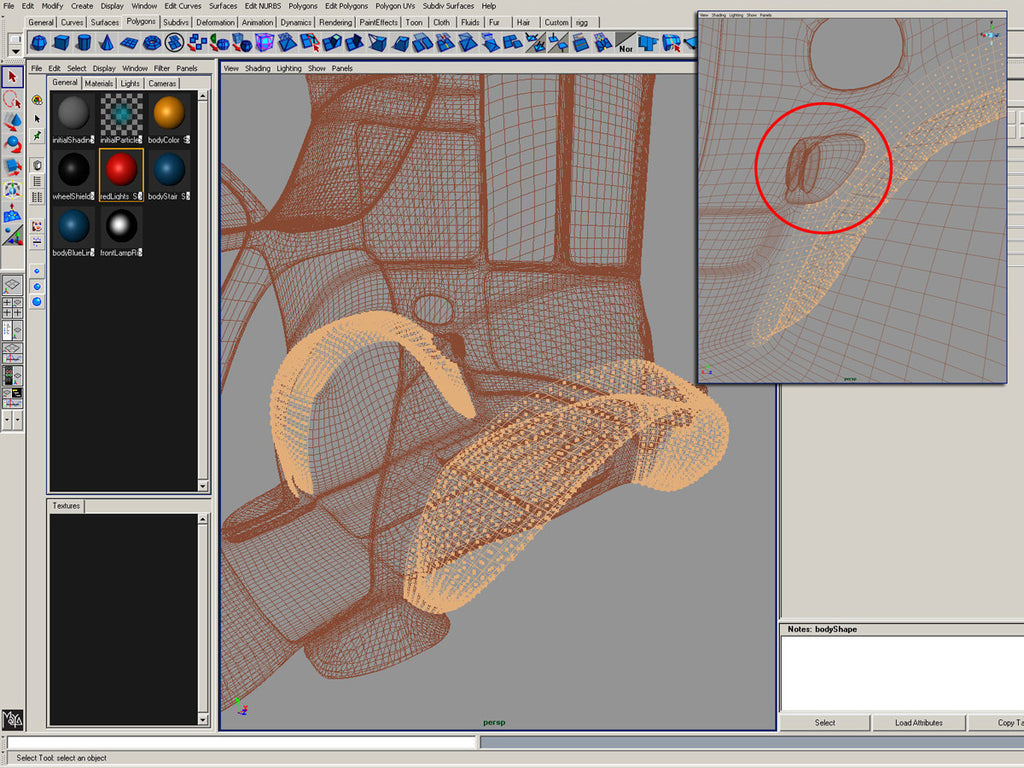Viewport: 1024px width, 768px height.
Task: Click the Select button in attribute panel
Action: [824, 722]
